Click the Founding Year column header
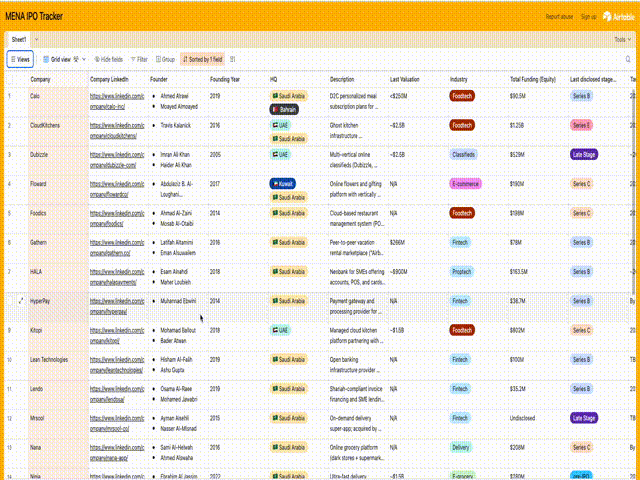The image size is (640, 480). pos(238,80)
